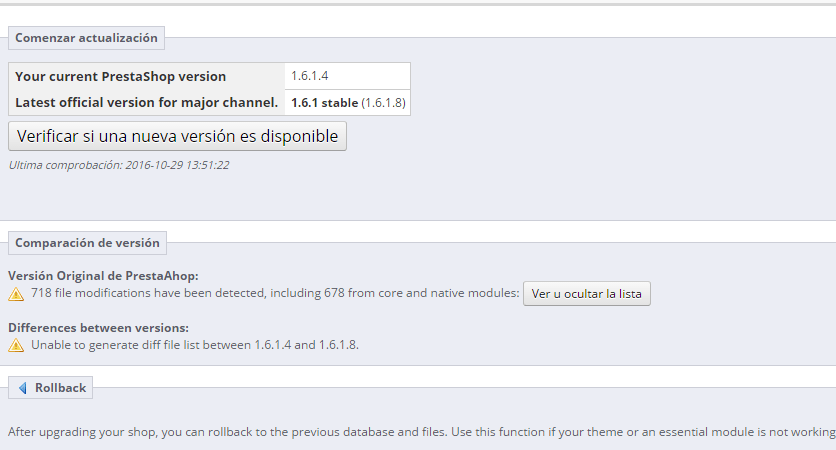Select the Comparación de versión section header
This screenshot has height=450, width=836.
click(x=87, y=243)
